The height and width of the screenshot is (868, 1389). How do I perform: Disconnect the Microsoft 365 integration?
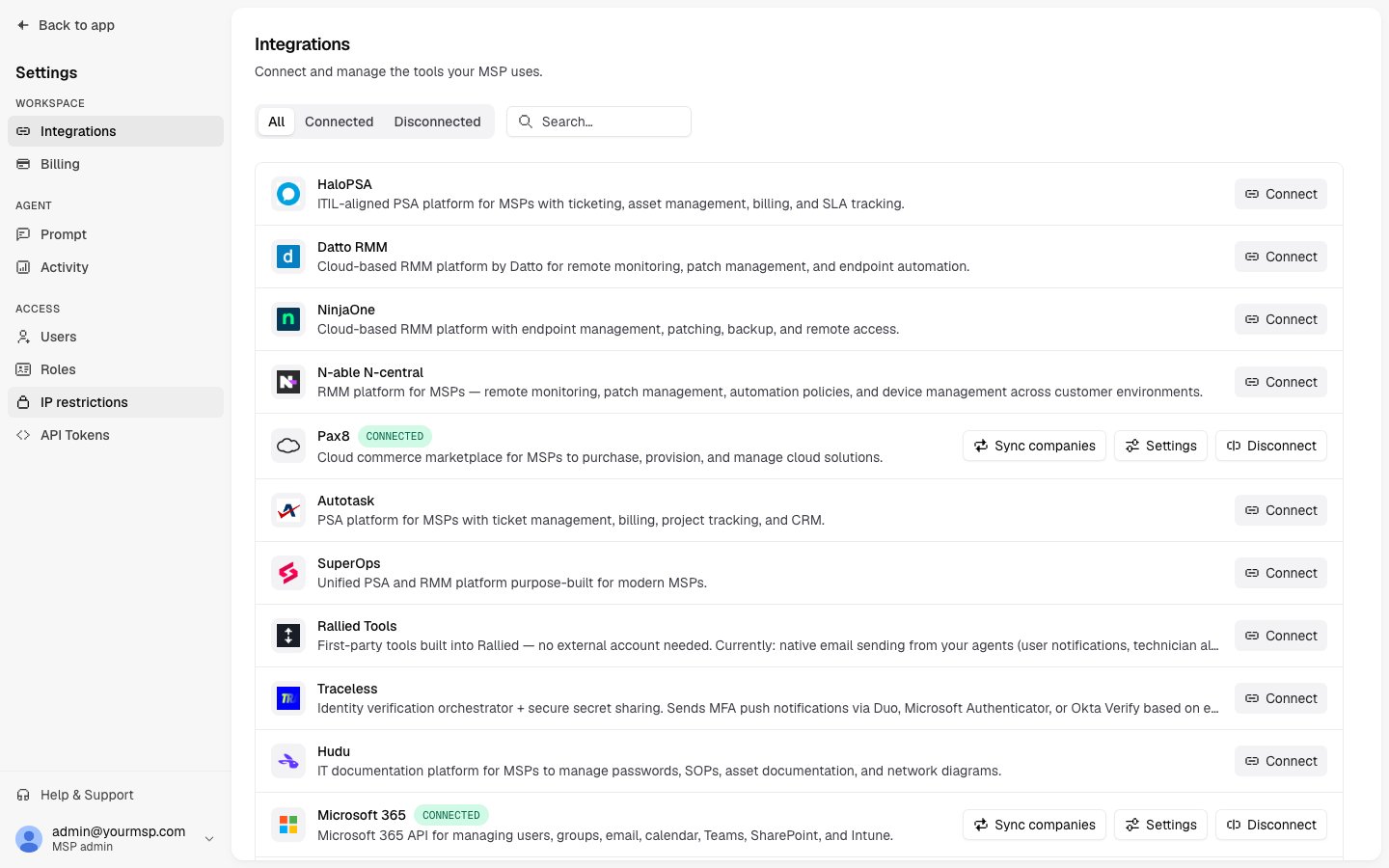click(1271, 825)
